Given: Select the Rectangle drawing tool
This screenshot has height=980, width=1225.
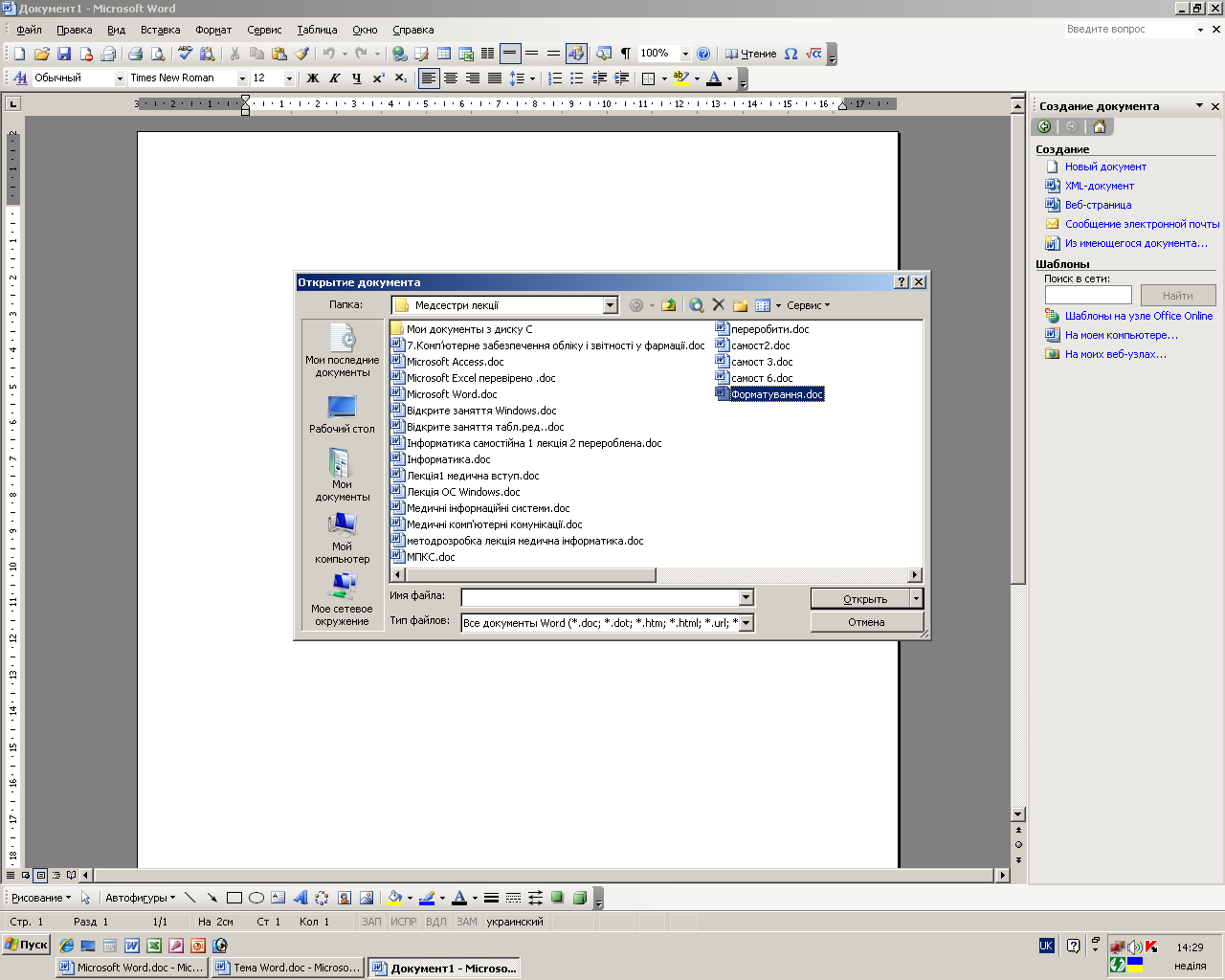Looking at the screenshot, I should coord(234,898).
